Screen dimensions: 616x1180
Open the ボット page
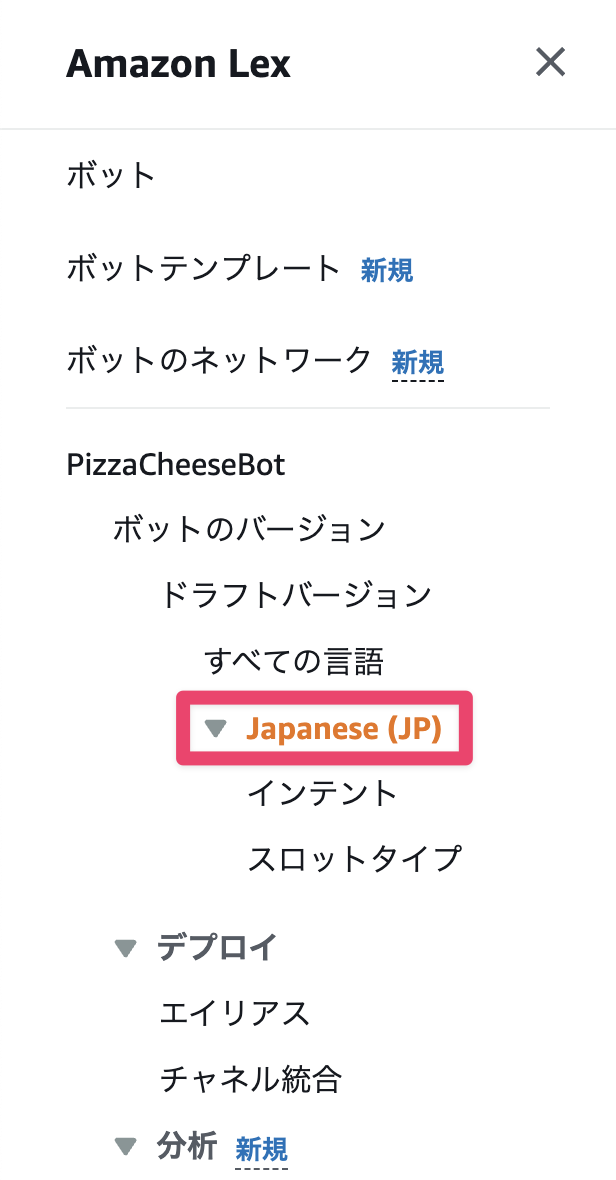(x=110, y=176)
